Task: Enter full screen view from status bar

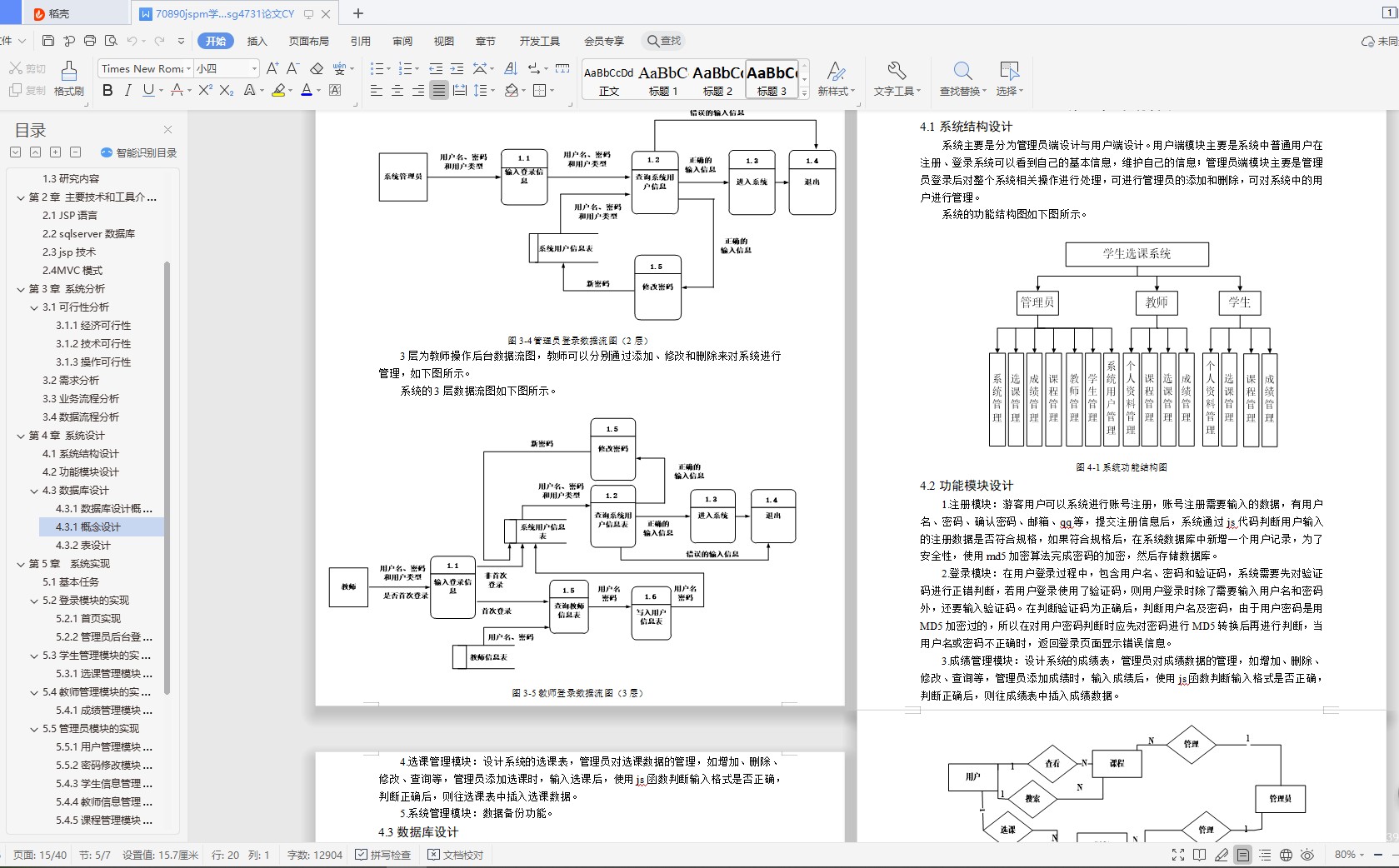Action: click(x=1177, y=855)
